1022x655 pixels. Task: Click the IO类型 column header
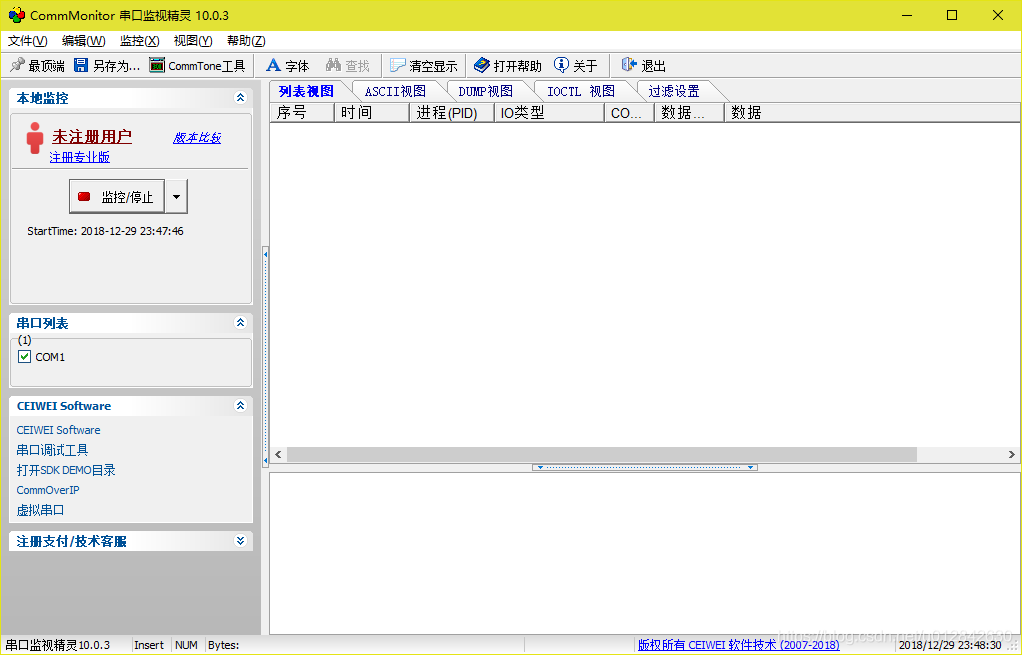pyautogui.click(x=549, y=113)
